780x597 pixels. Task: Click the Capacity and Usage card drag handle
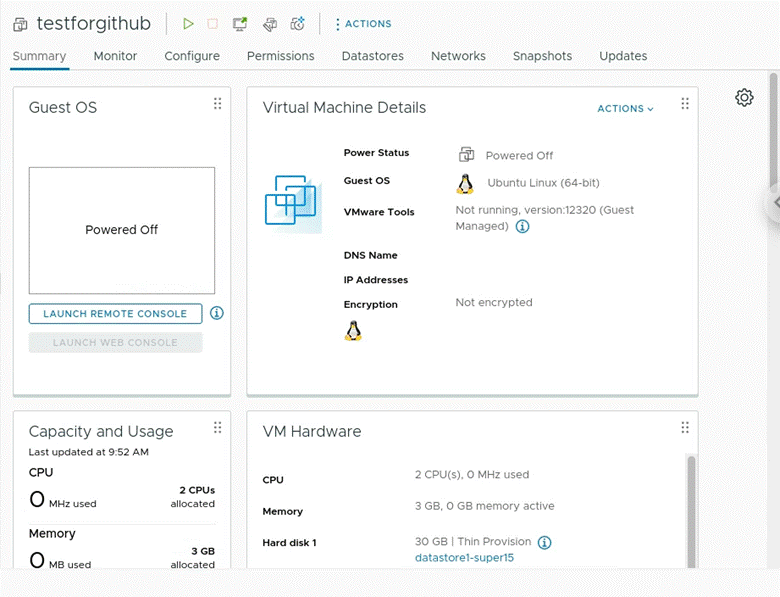[217, 427]
